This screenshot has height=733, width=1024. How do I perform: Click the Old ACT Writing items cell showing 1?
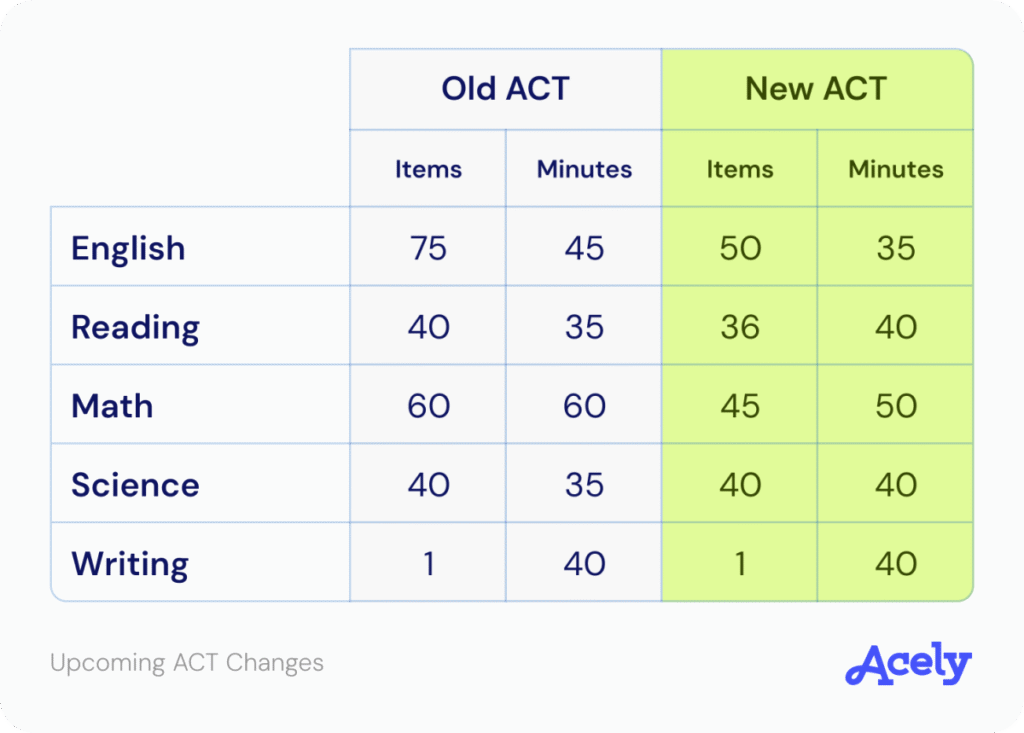click(x=428, y=564)
